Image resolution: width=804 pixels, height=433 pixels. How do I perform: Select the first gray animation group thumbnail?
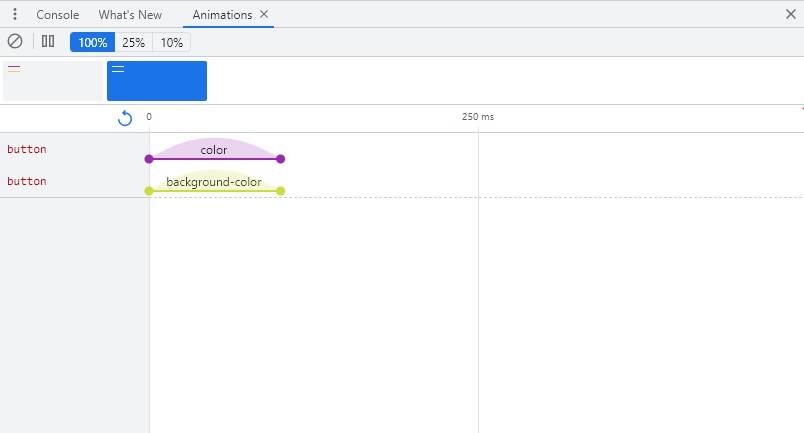[53, 81]
